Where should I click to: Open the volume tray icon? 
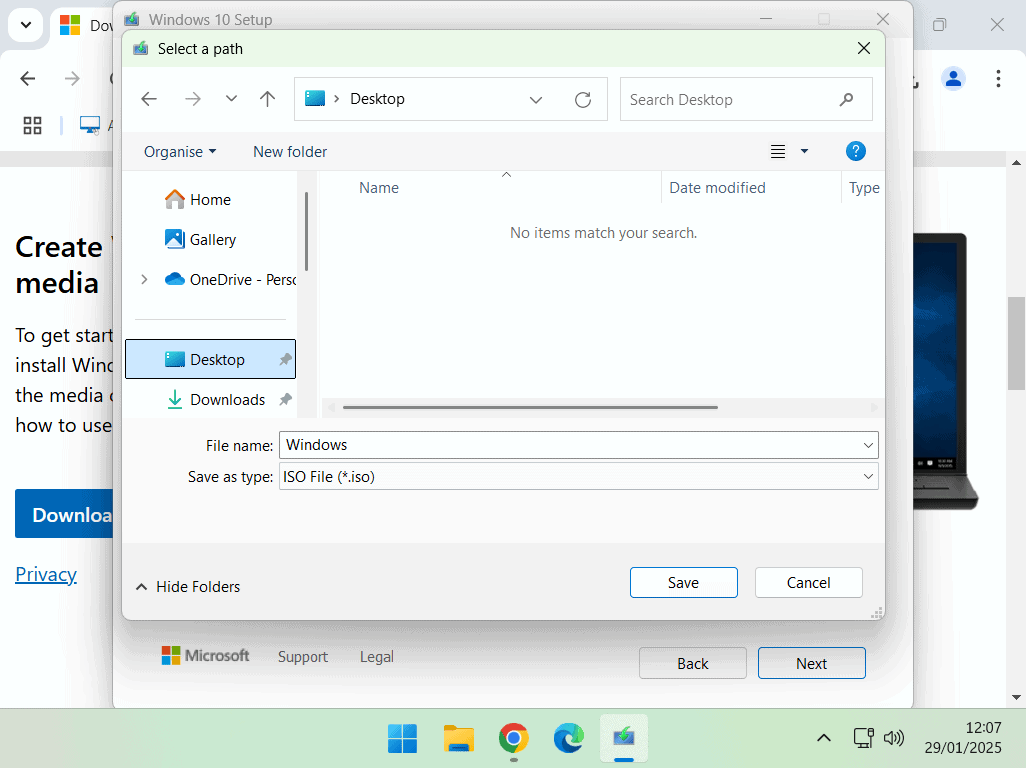click(893, 738)
